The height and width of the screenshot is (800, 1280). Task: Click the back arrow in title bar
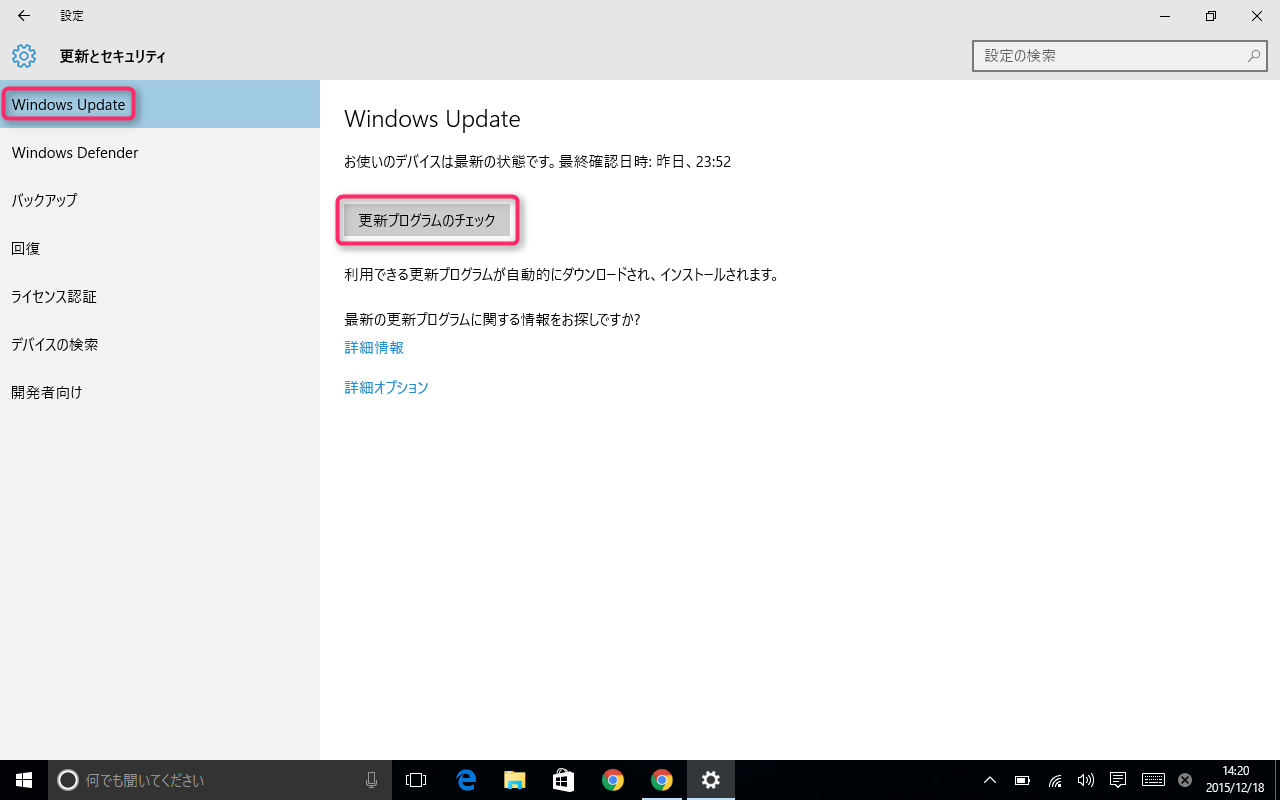point(24,16)
